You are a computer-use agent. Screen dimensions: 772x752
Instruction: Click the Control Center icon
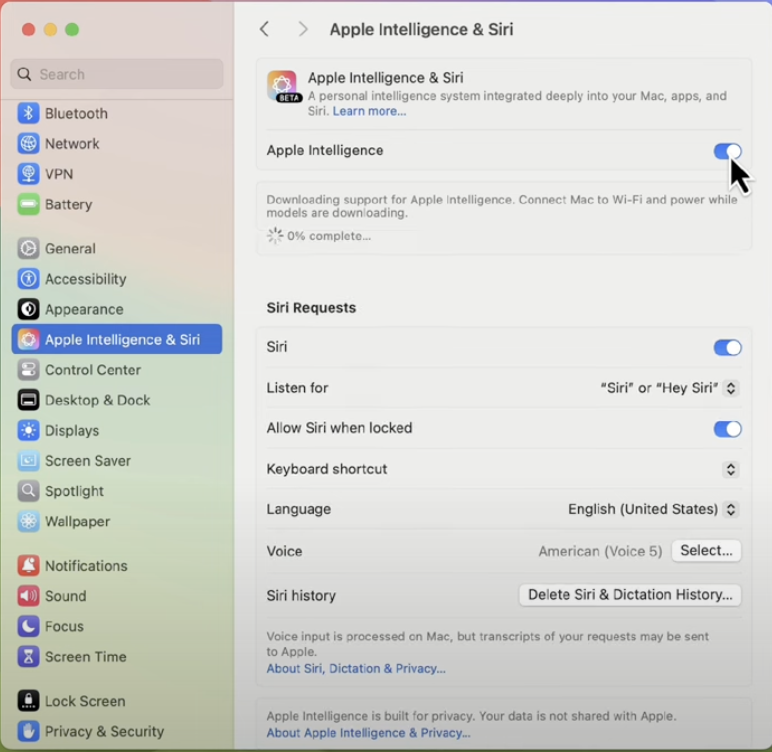tap(28, 369)
